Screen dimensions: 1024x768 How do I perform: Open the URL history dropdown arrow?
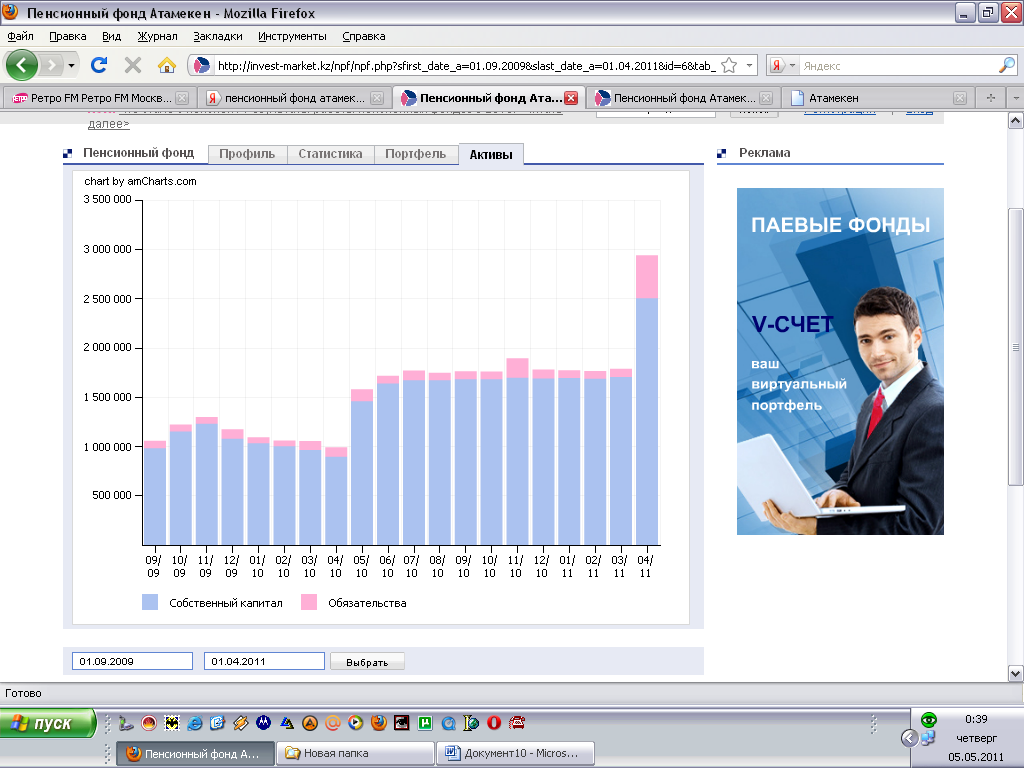pyautogui.click(x=750, y=65)
